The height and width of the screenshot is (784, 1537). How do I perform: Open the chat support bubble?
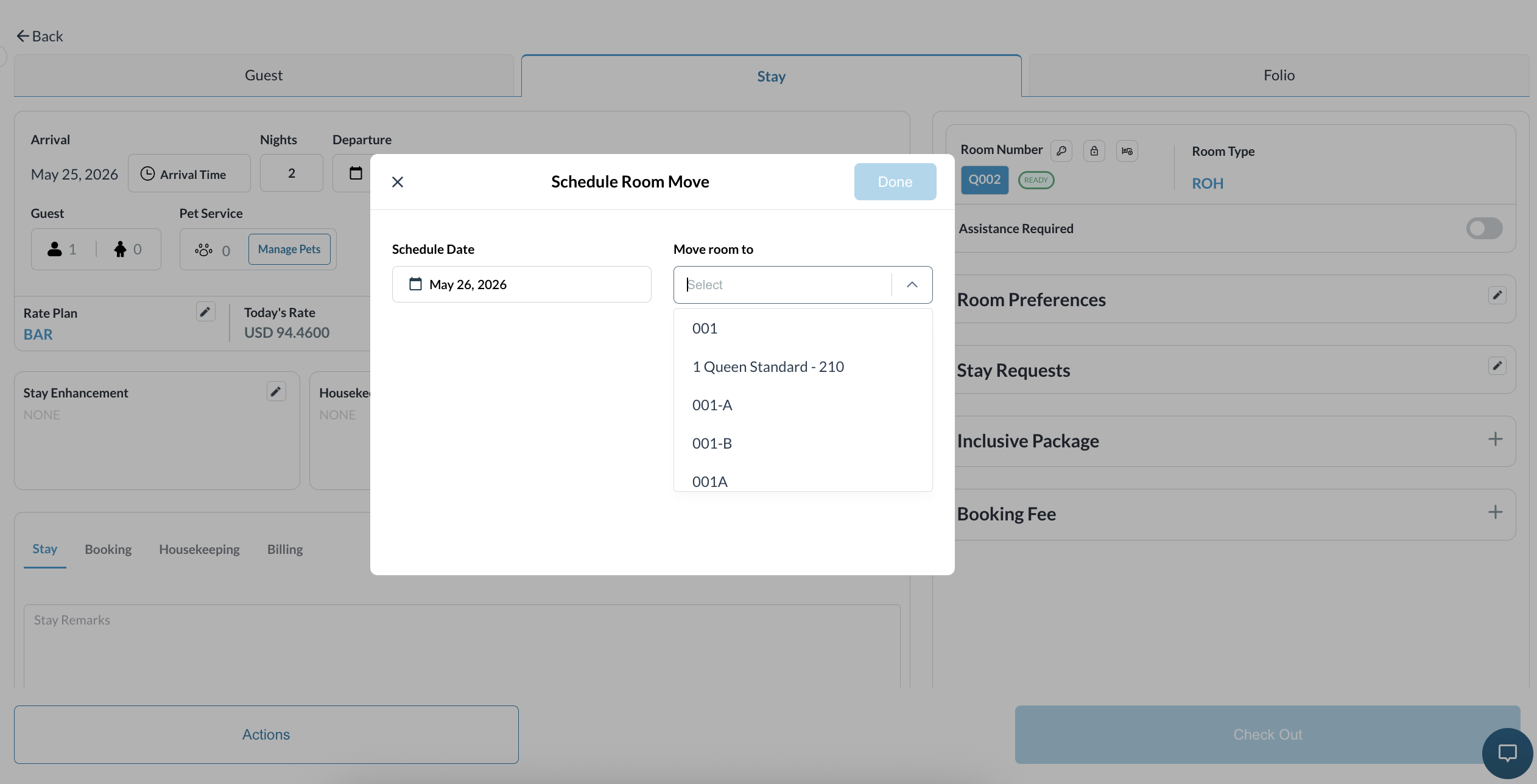pos(1508,754)
